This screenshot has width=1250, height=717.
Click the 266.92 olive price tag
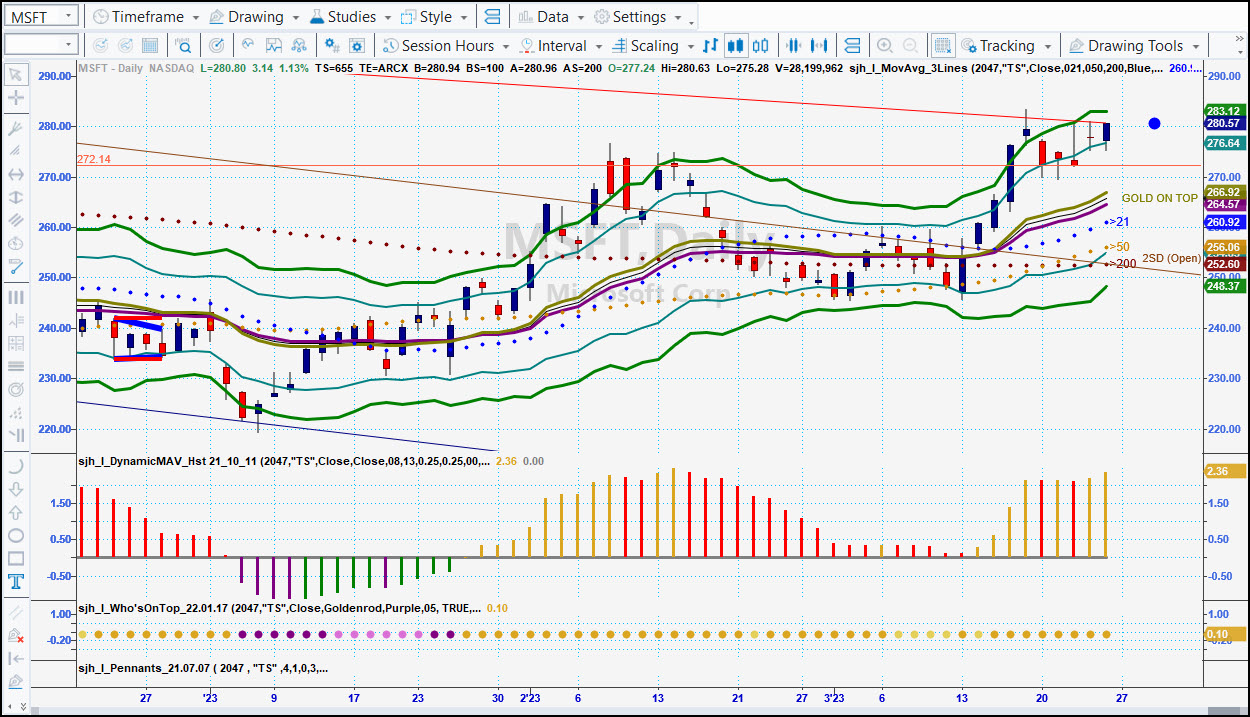coord(1223,192)
